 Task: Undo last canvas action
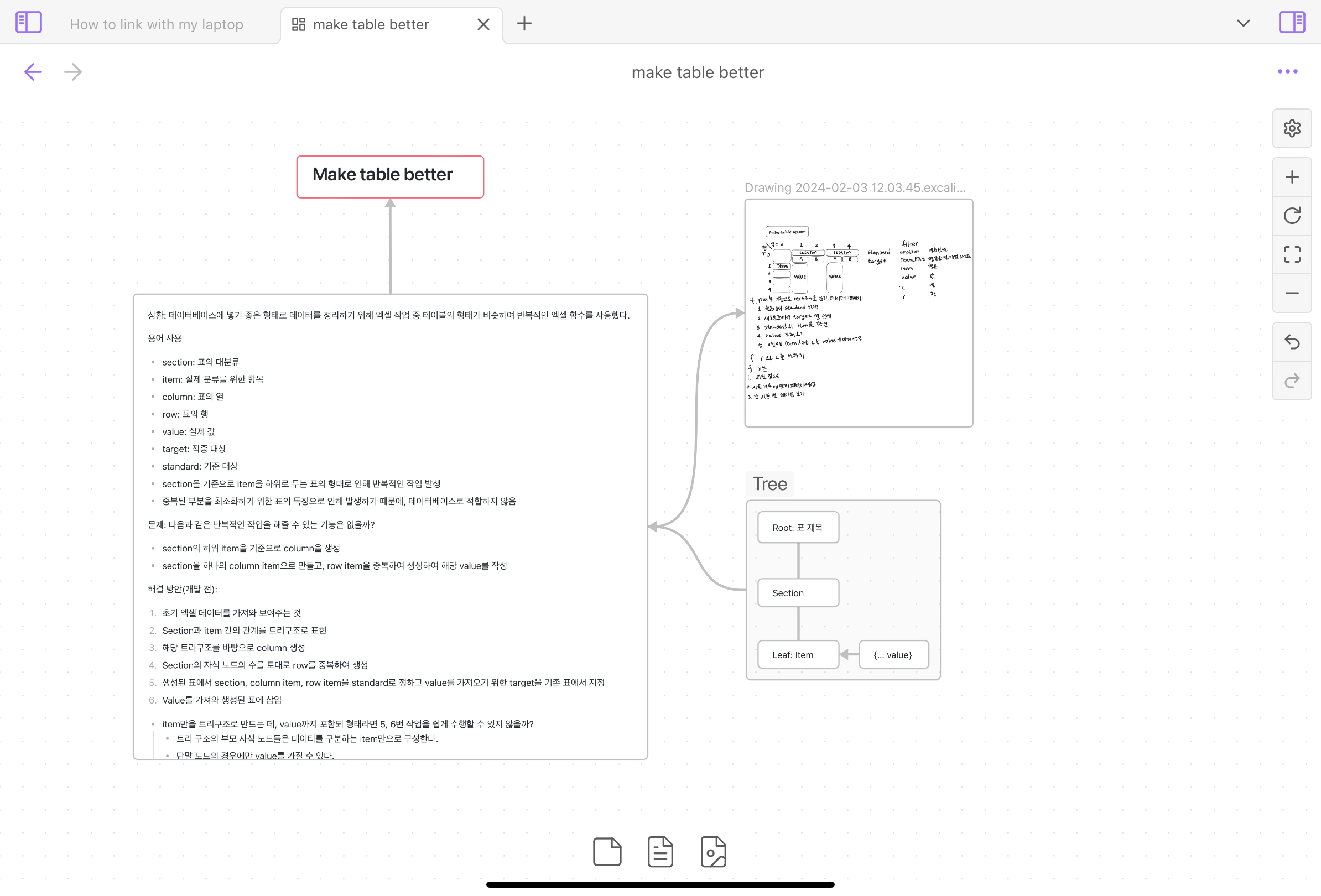click(x=1292, y=342)
